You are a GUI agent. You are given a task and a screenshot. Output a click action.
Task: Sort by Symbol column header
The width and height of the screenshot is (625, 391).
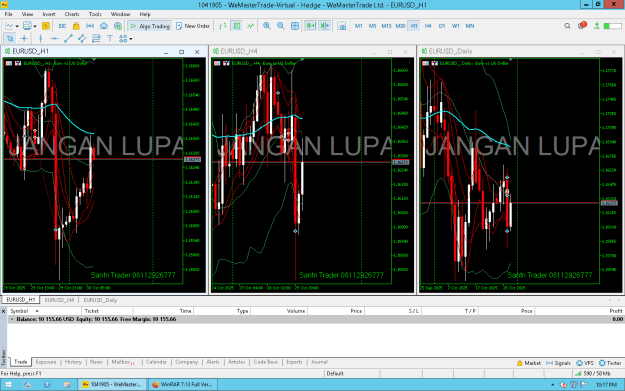tap(44, 310)
